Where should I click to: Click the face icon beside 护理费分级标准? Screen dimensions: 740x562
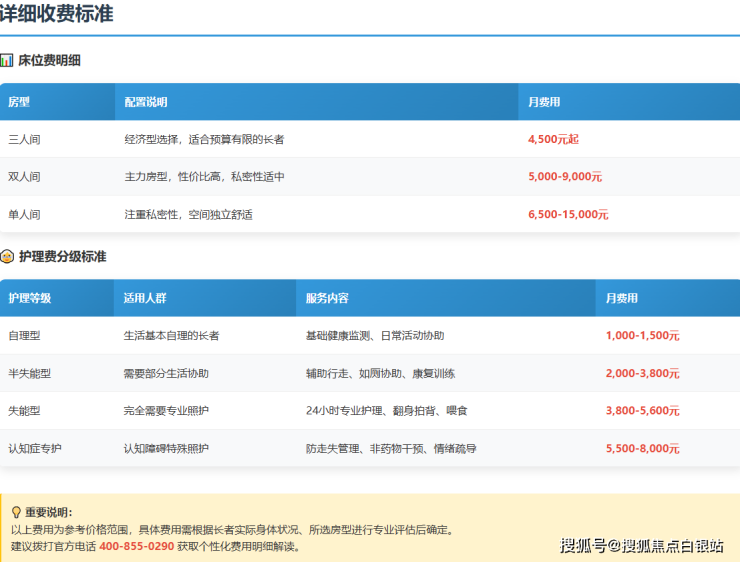[x=7, y=257]
